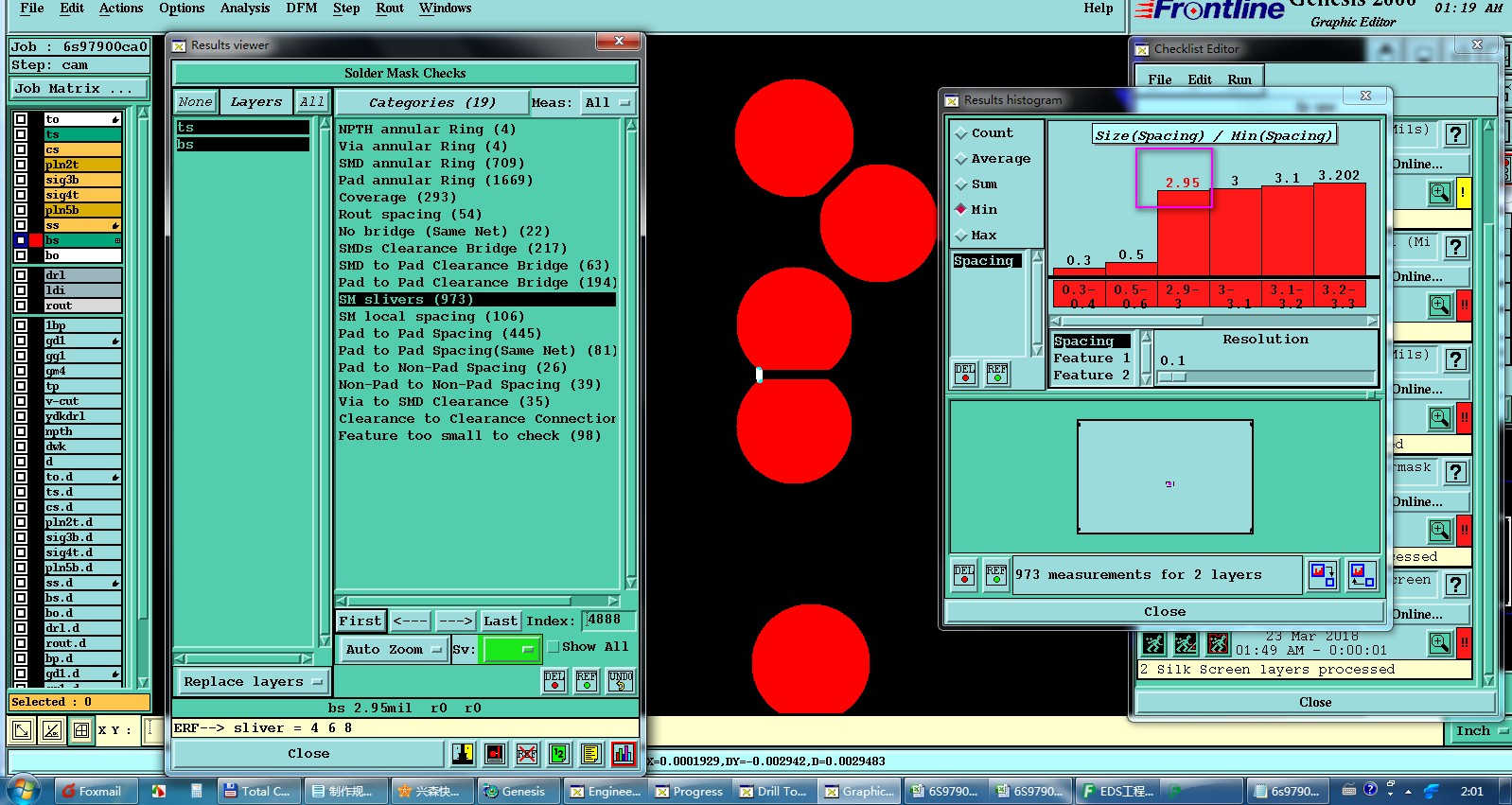Open the Analysis menu
Image resolution: width=1512 pixels, height=805 pixels.
pos(245,9)
